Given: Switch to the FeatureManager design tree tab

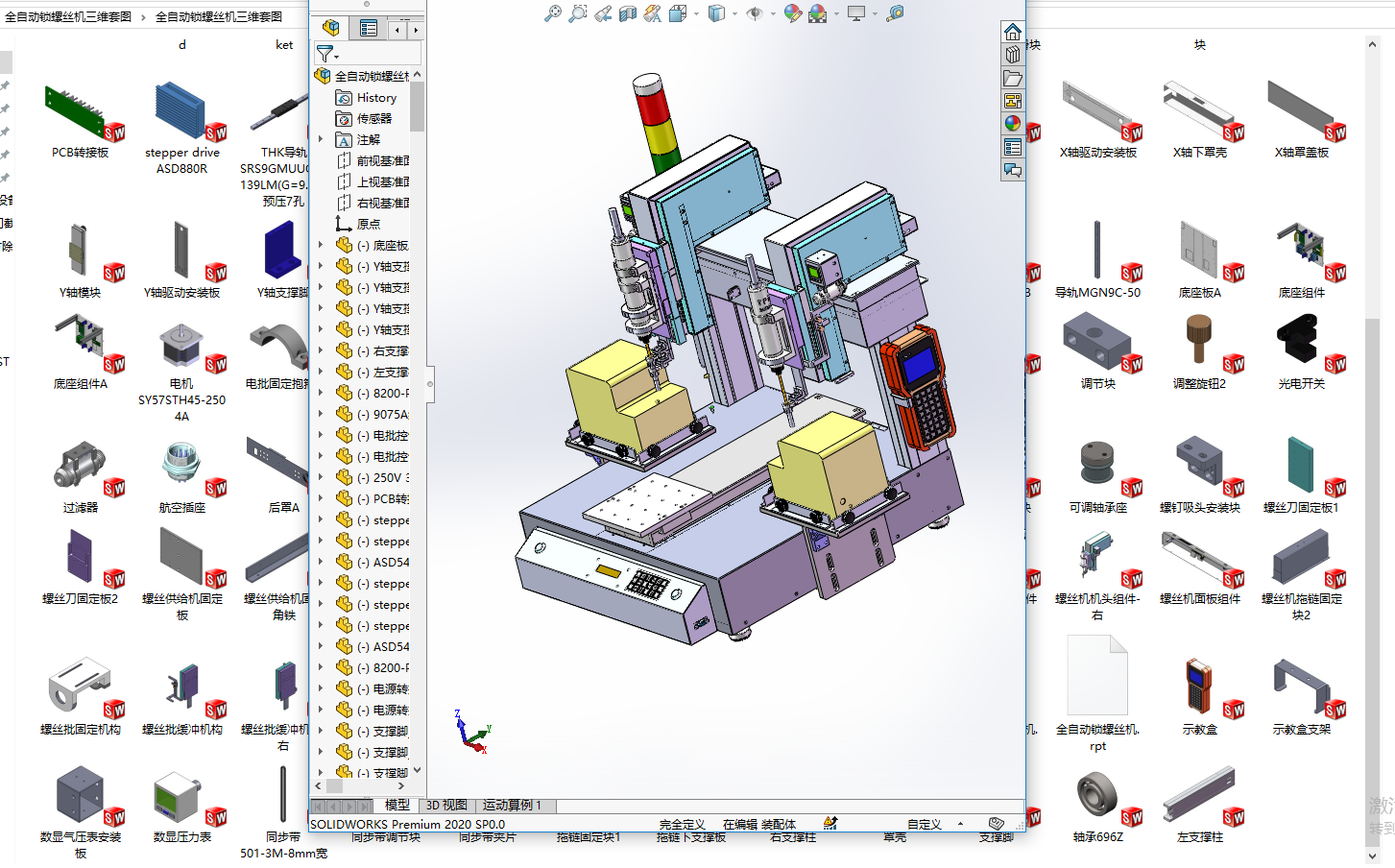Looking at the screenshot, I should [331, 28].
